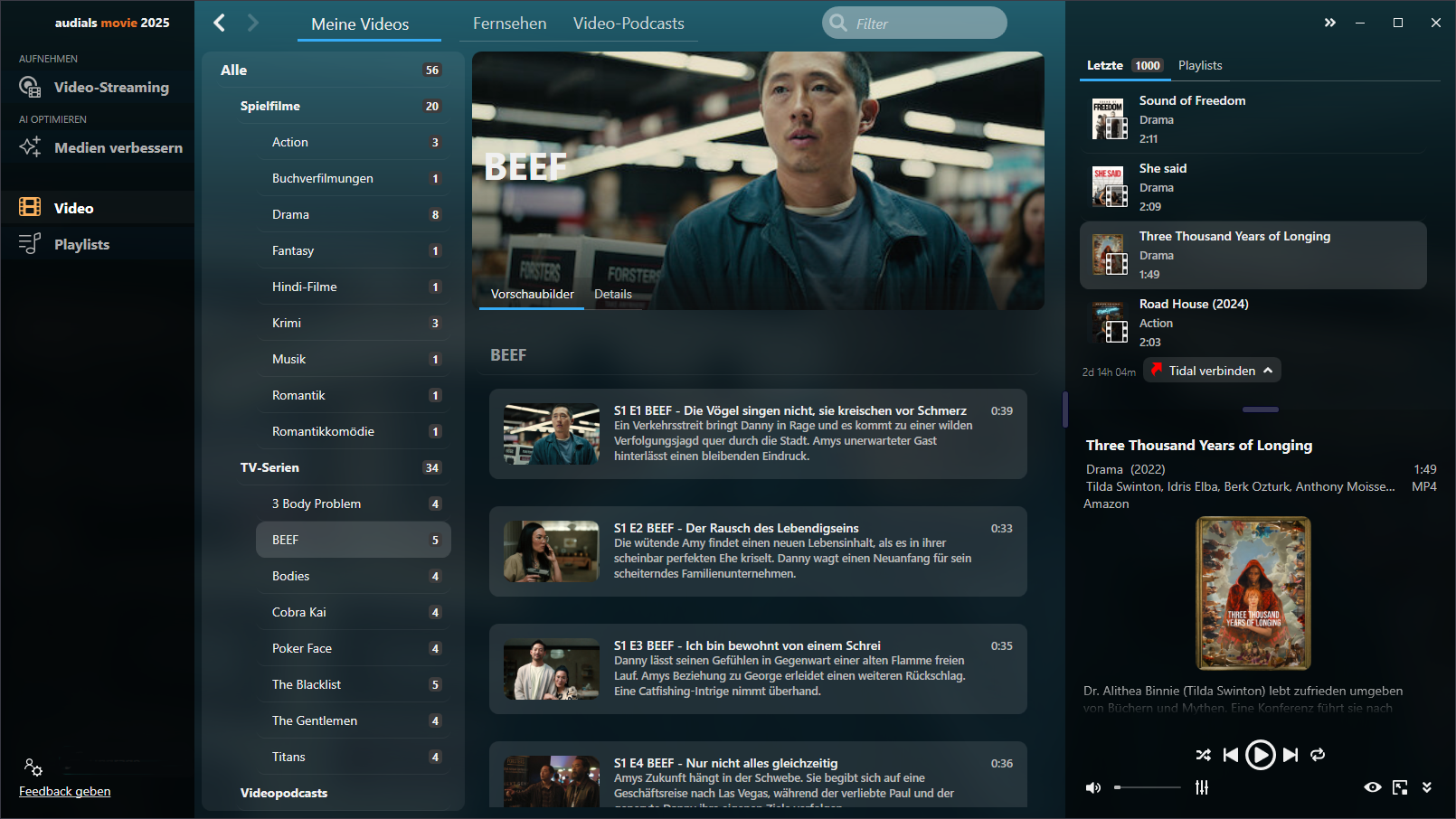1456x819 pixels.
Task: Switch to the Playlists tab in right panel
Action: pos(1199,65)
